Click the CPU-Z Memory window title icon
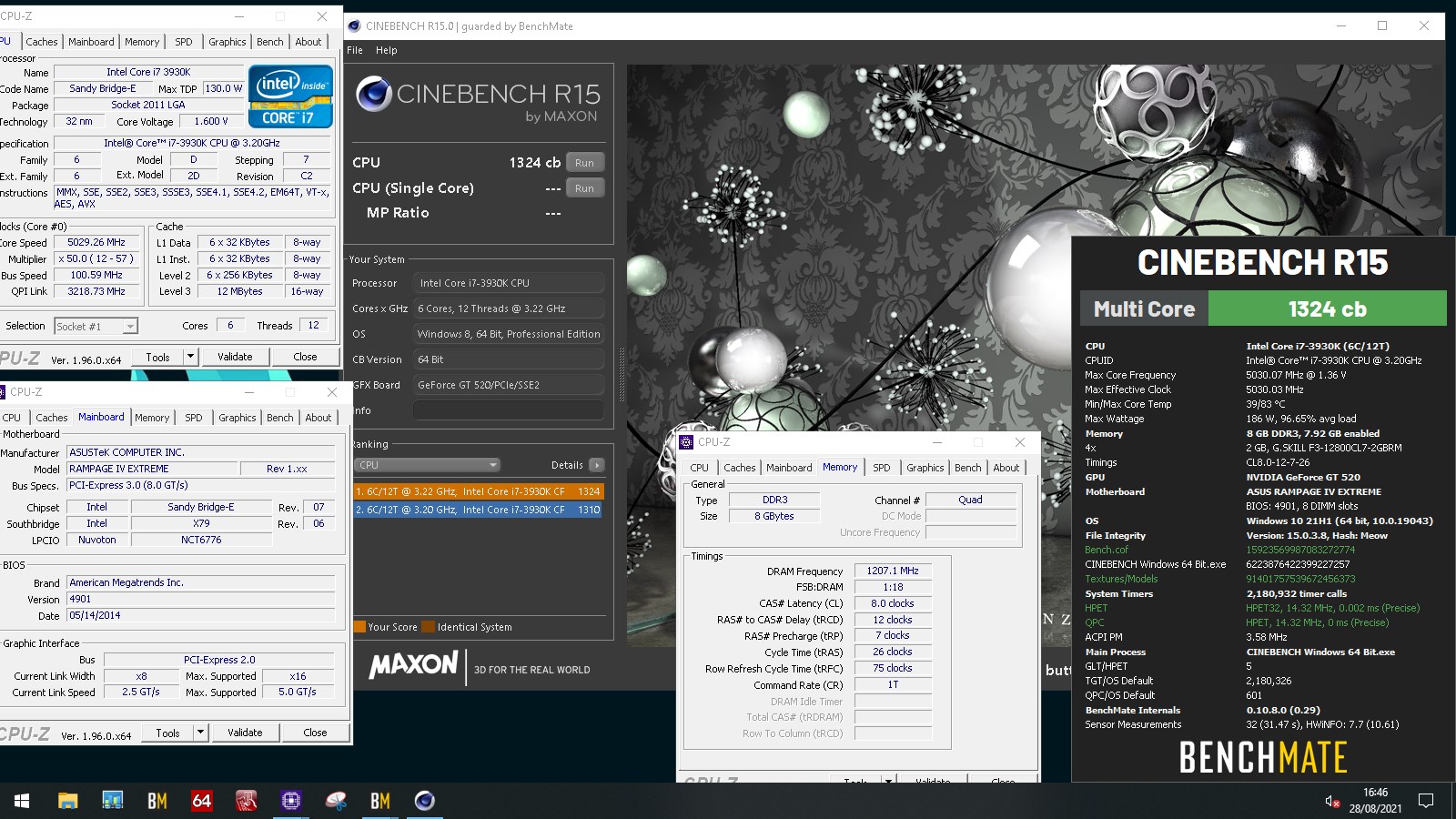The height and width of the screenshot is (819, 1456). point(687,442)
